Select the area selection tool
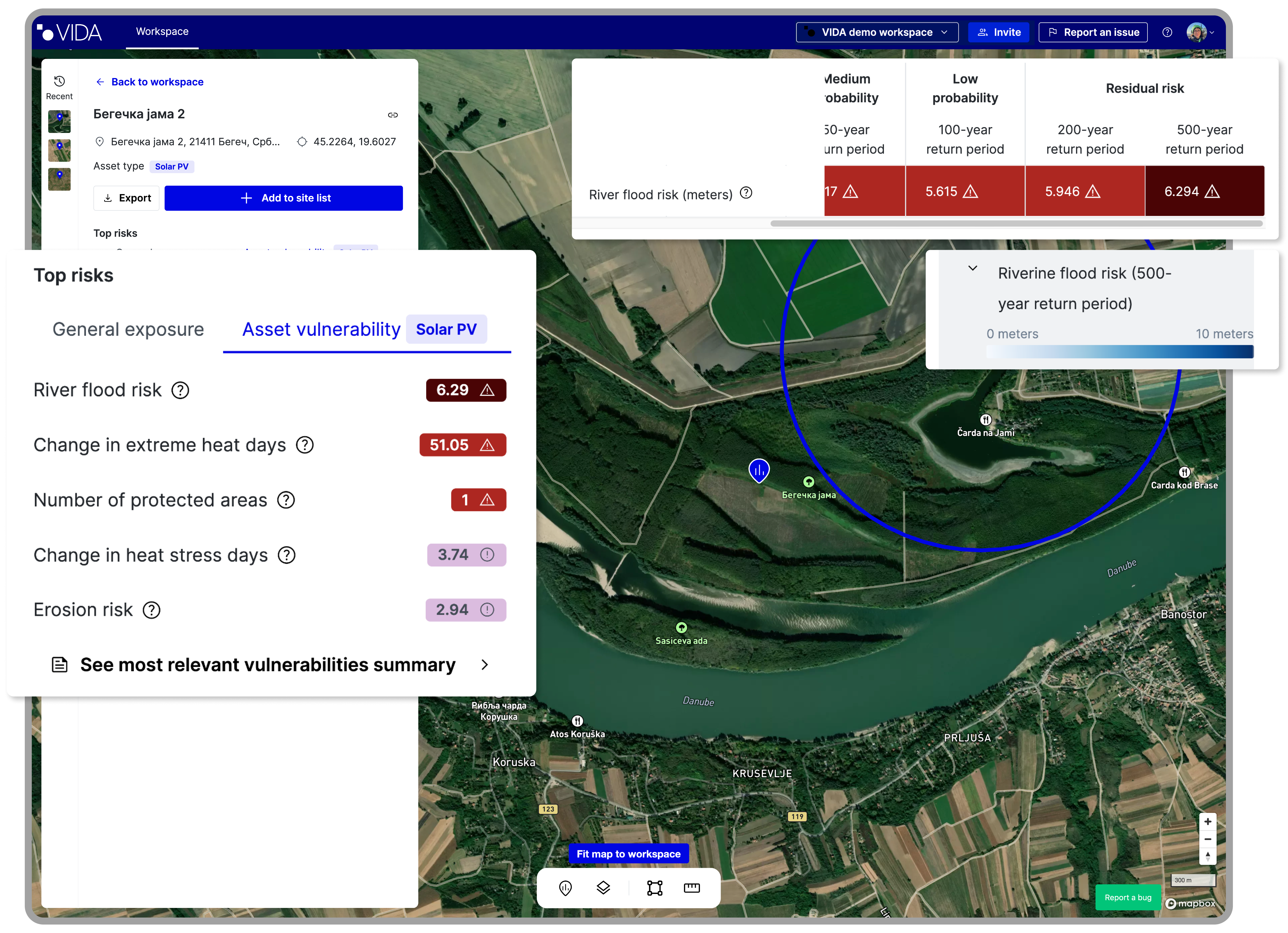Viewport: 1288px width, 933px height. pyautogui.click(x=655, y=888)
